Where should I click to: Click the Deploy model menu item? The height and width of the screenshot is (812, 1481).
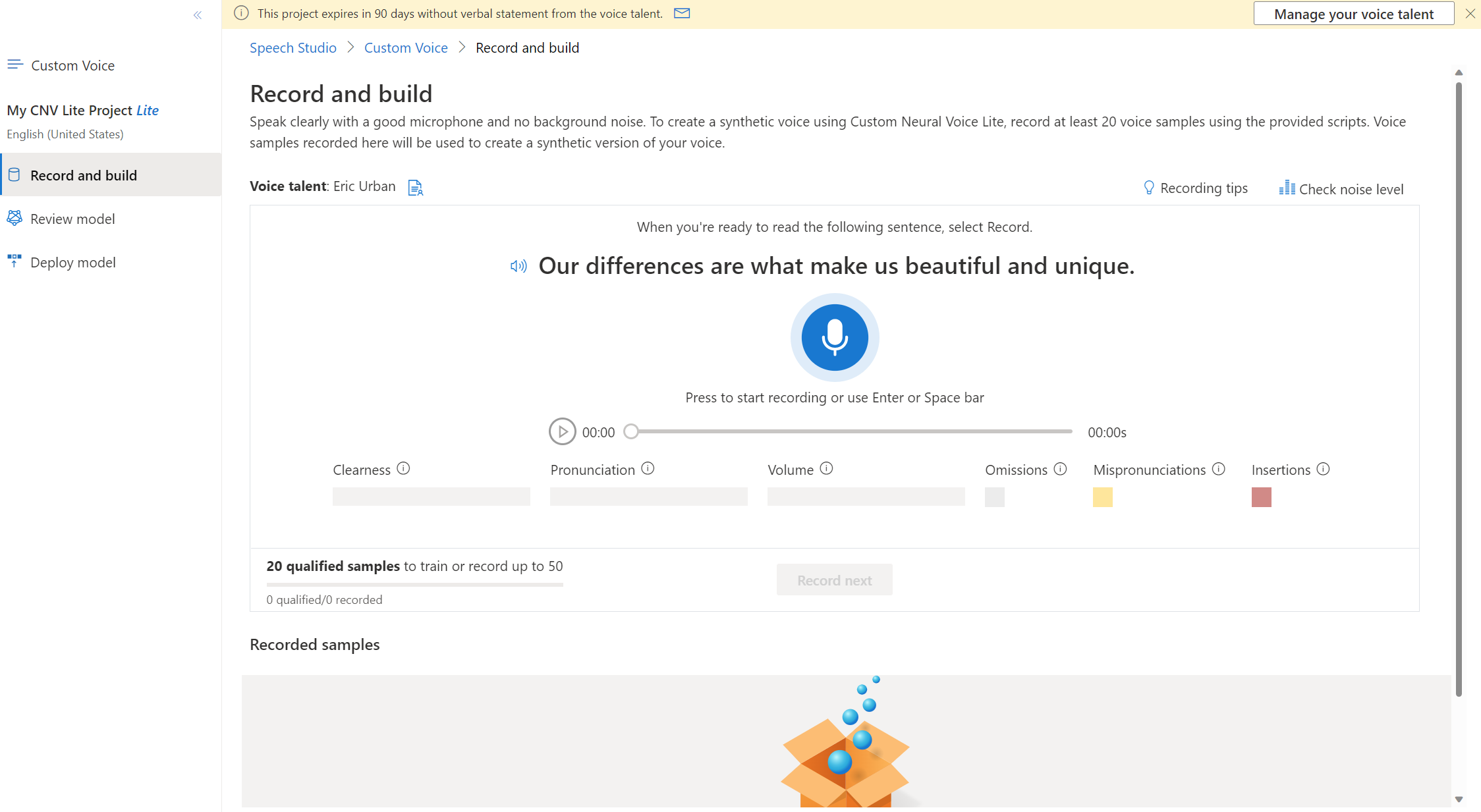tap(71, 261)
